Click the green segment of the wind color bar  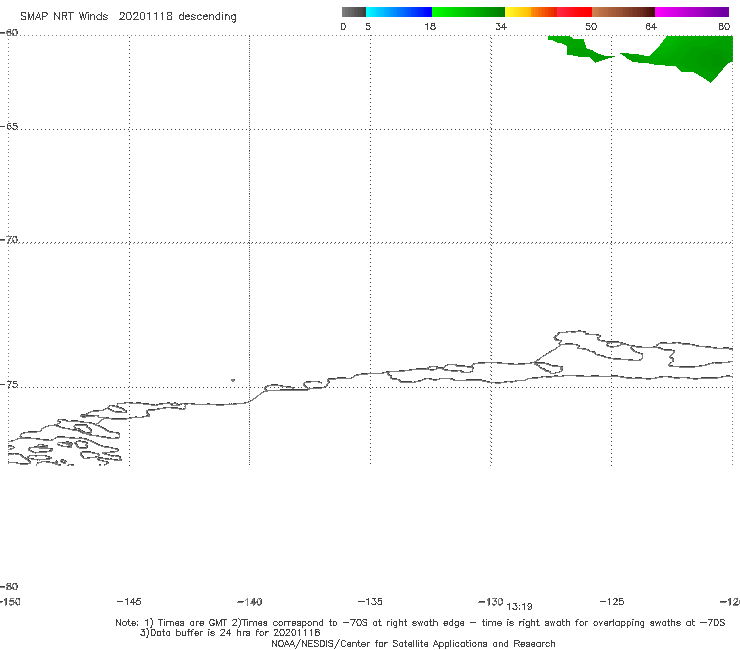(469, 12)
